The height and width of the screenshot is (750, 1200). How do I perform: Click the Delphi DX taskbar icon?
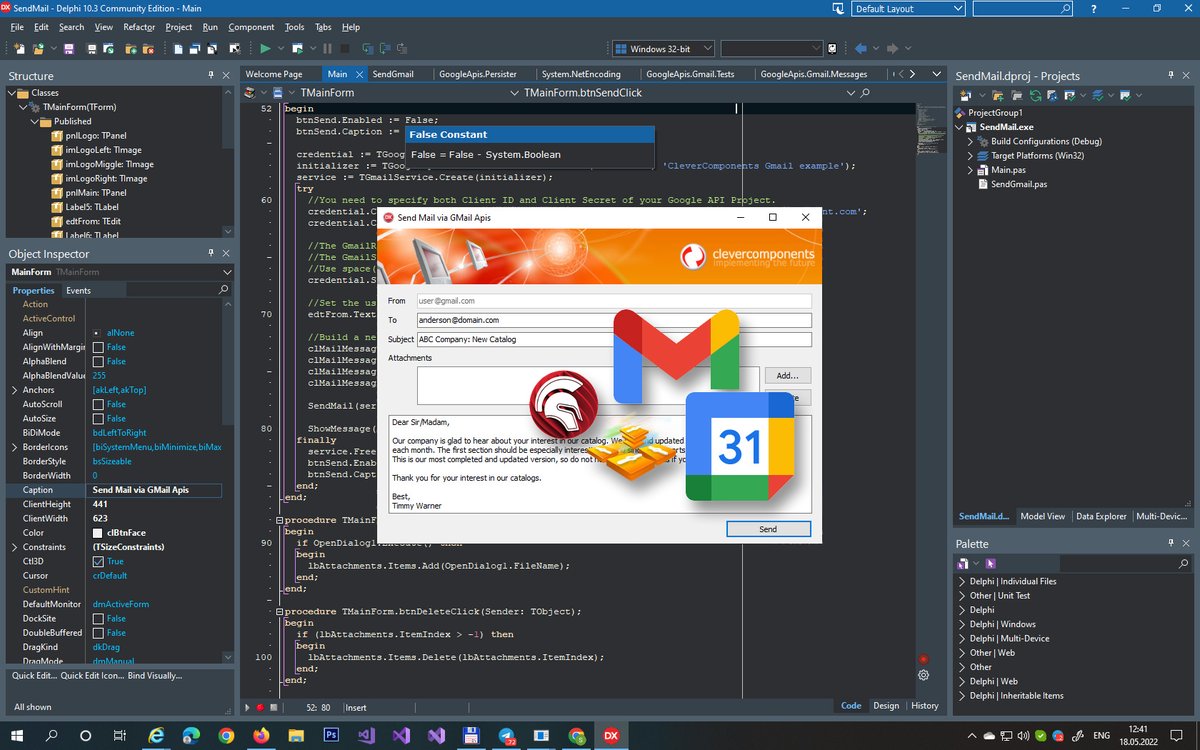[x=609, y=735]
